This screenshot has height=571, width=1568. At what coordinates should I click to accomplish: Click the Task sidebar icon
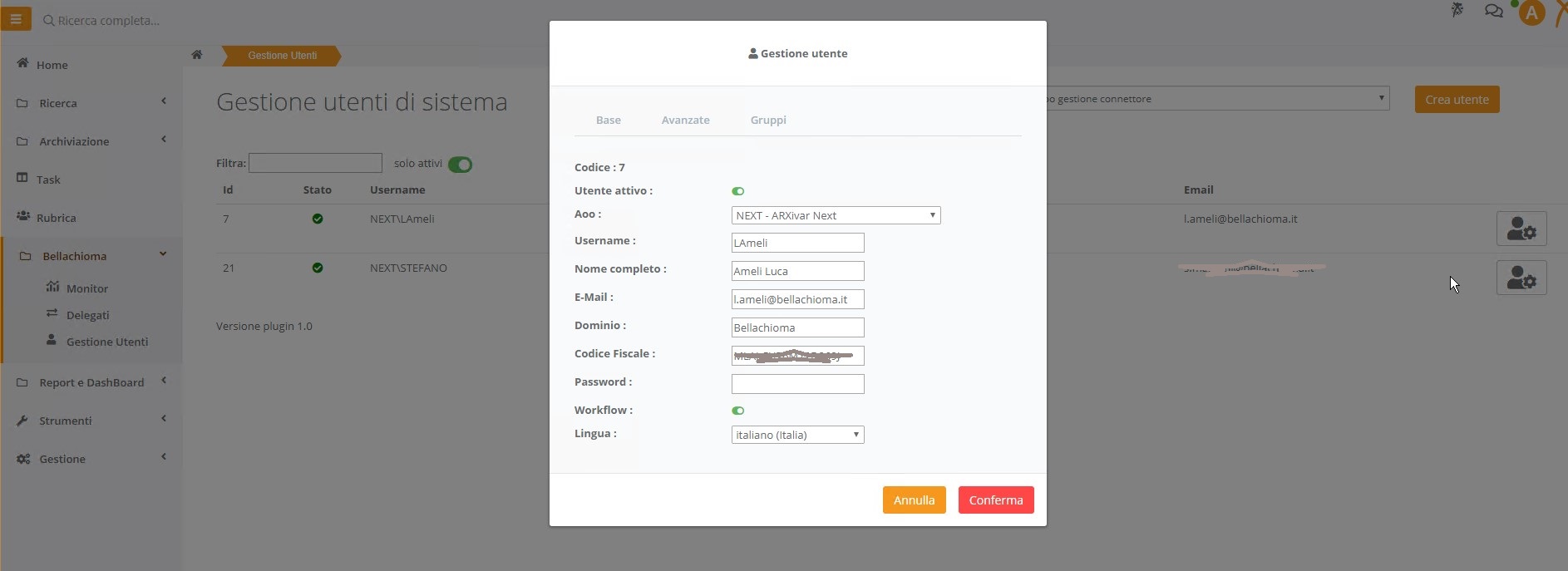coord(22,178)
